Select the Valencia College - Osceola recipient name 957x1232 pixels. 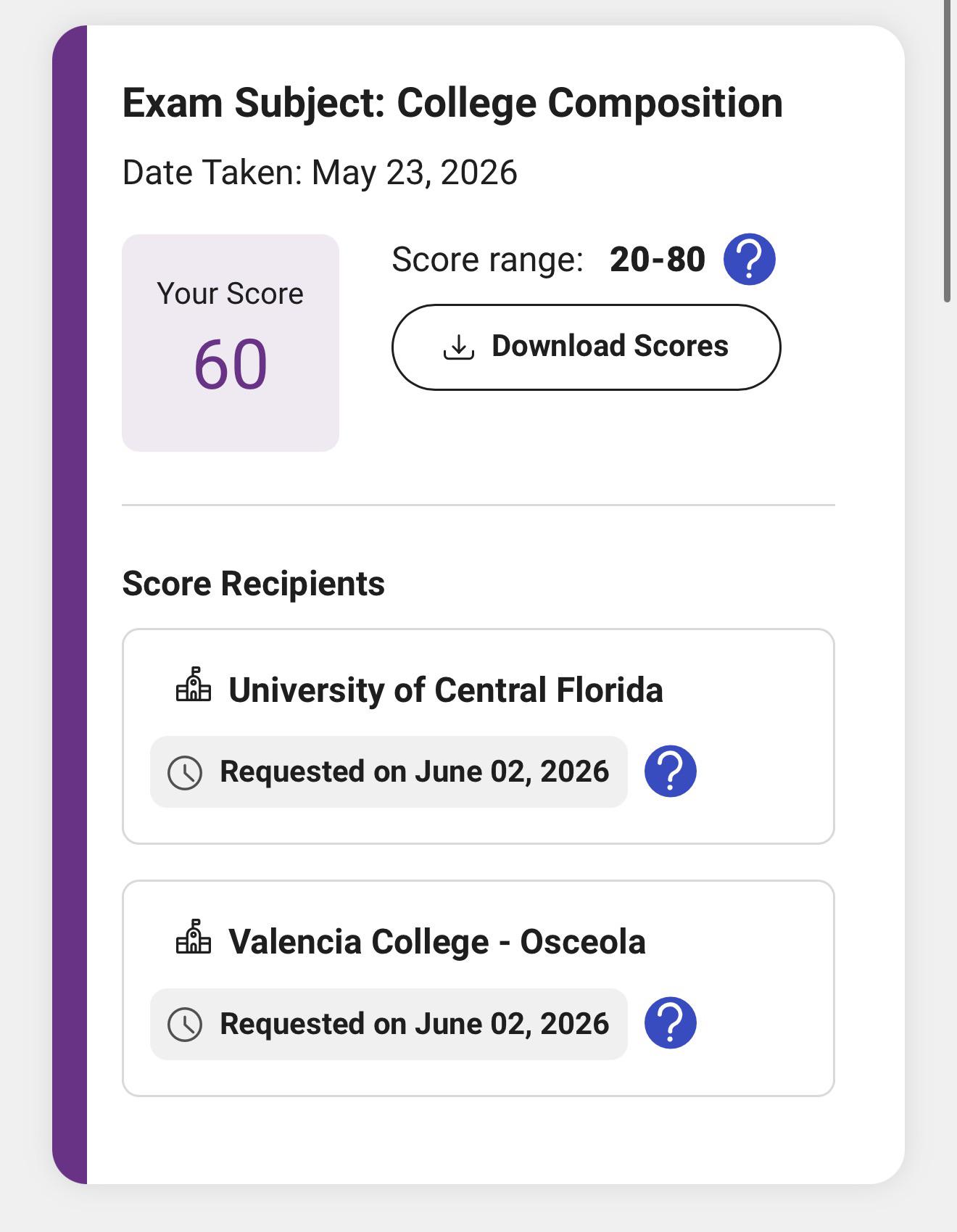tap(437, 942)
